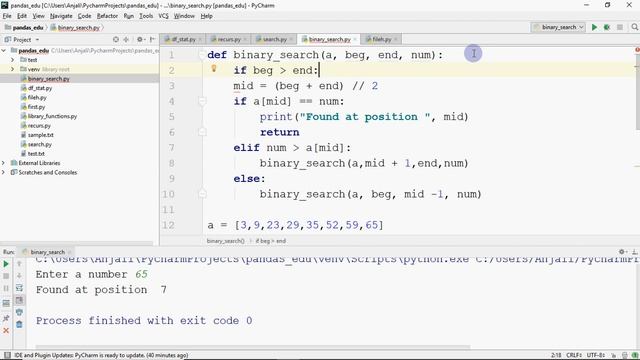The height and width of the screenshot is (360, 640).
Task: Expand the test folder
Action: (x=12, y=60)
